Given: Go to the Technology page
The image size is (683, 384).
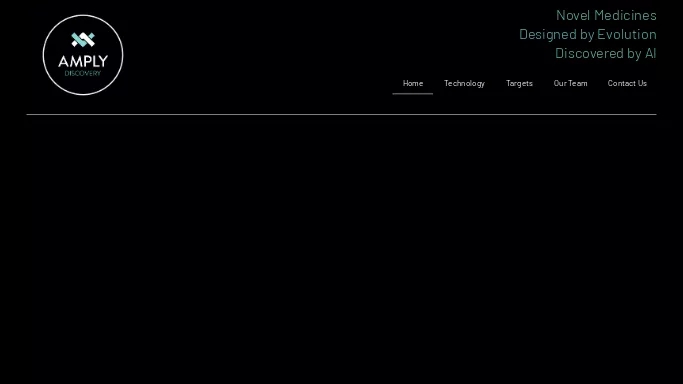Looking at the screenshot, I should [464, 83].
